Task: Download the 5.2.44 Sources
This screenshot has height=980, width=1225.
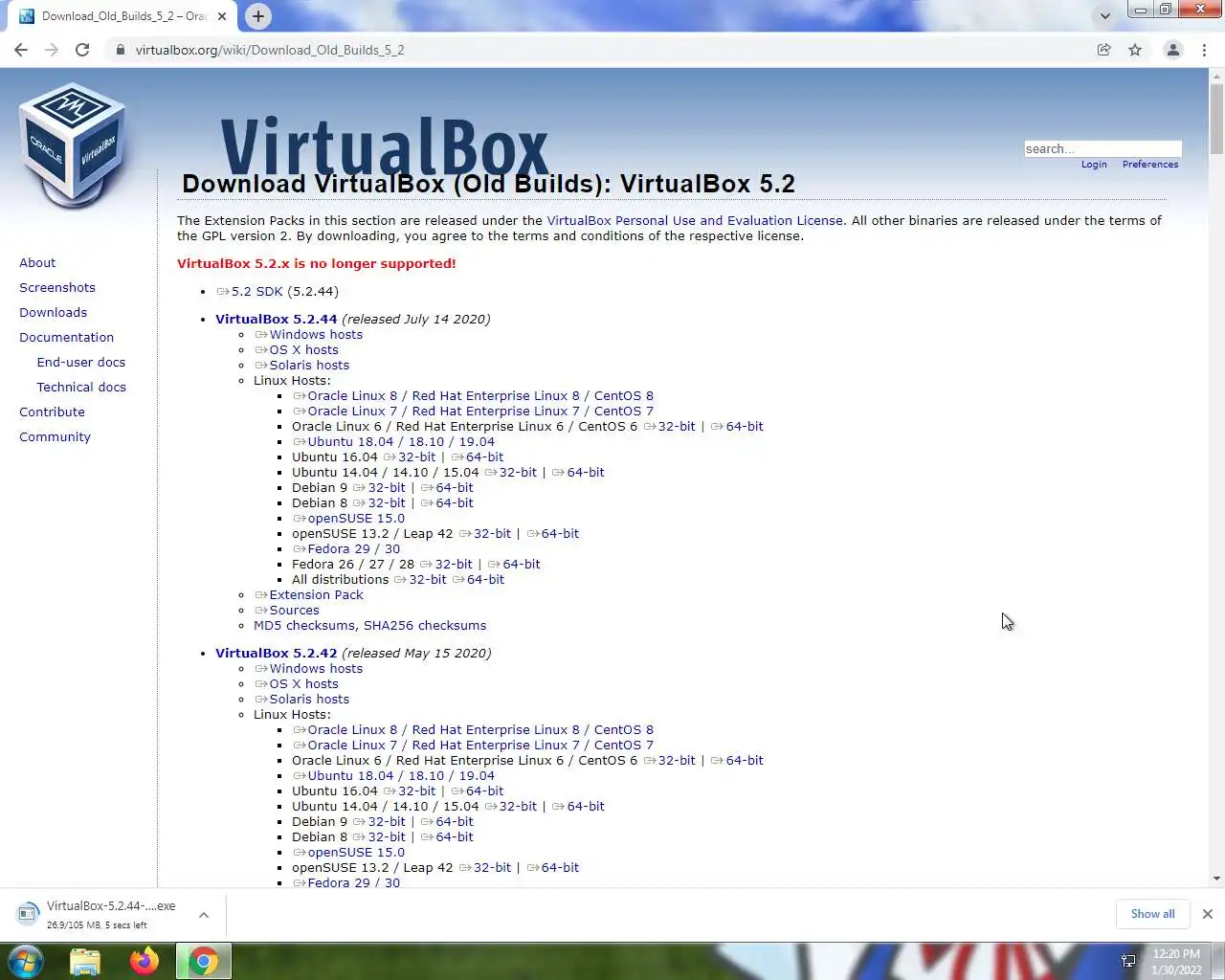Action: 286,611
